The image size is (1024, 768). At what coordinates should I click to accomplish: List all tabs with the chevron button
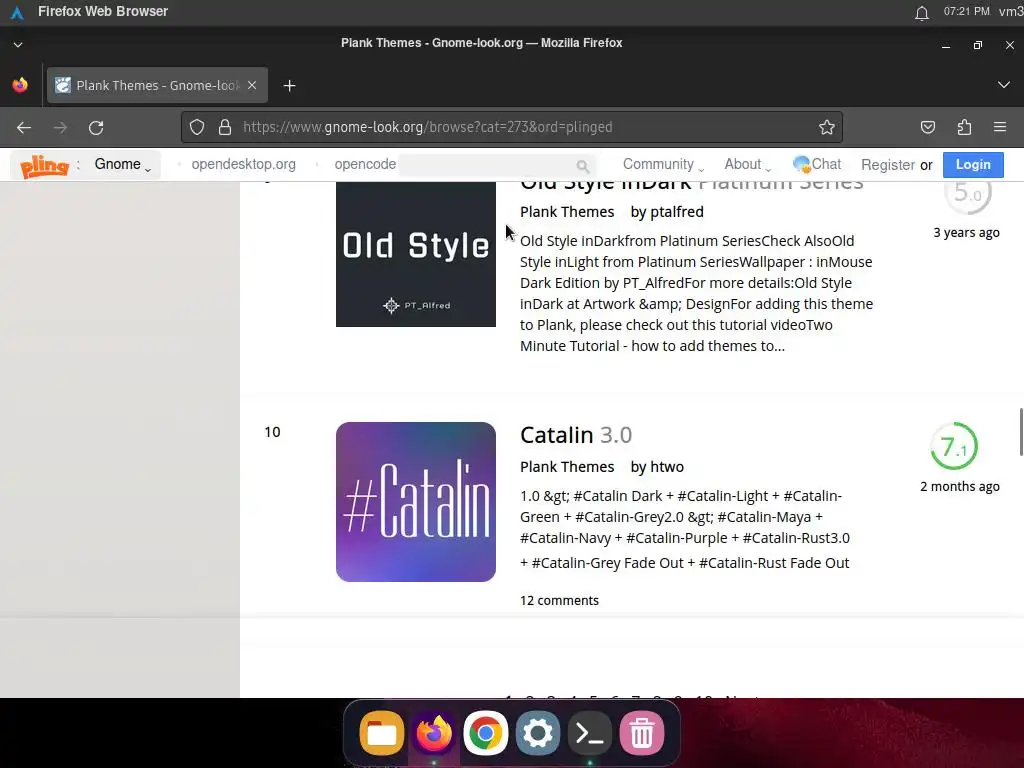click(x=1004, y=85)
